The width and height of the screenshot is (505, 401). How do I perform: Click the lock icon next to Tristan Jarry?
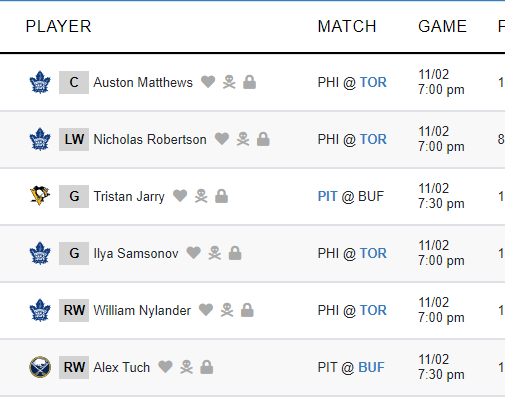tap(222, 196)
